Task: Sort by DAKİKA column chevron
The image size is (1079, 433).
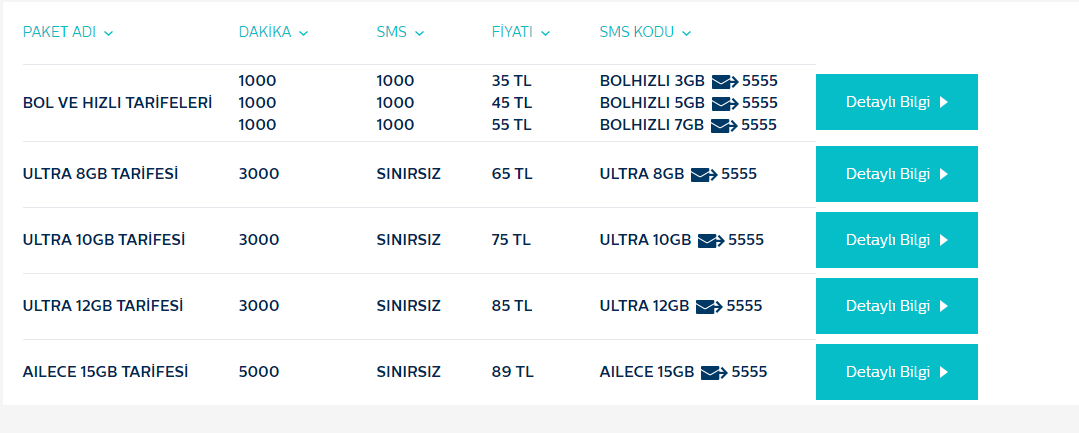Action: point(303,33)
